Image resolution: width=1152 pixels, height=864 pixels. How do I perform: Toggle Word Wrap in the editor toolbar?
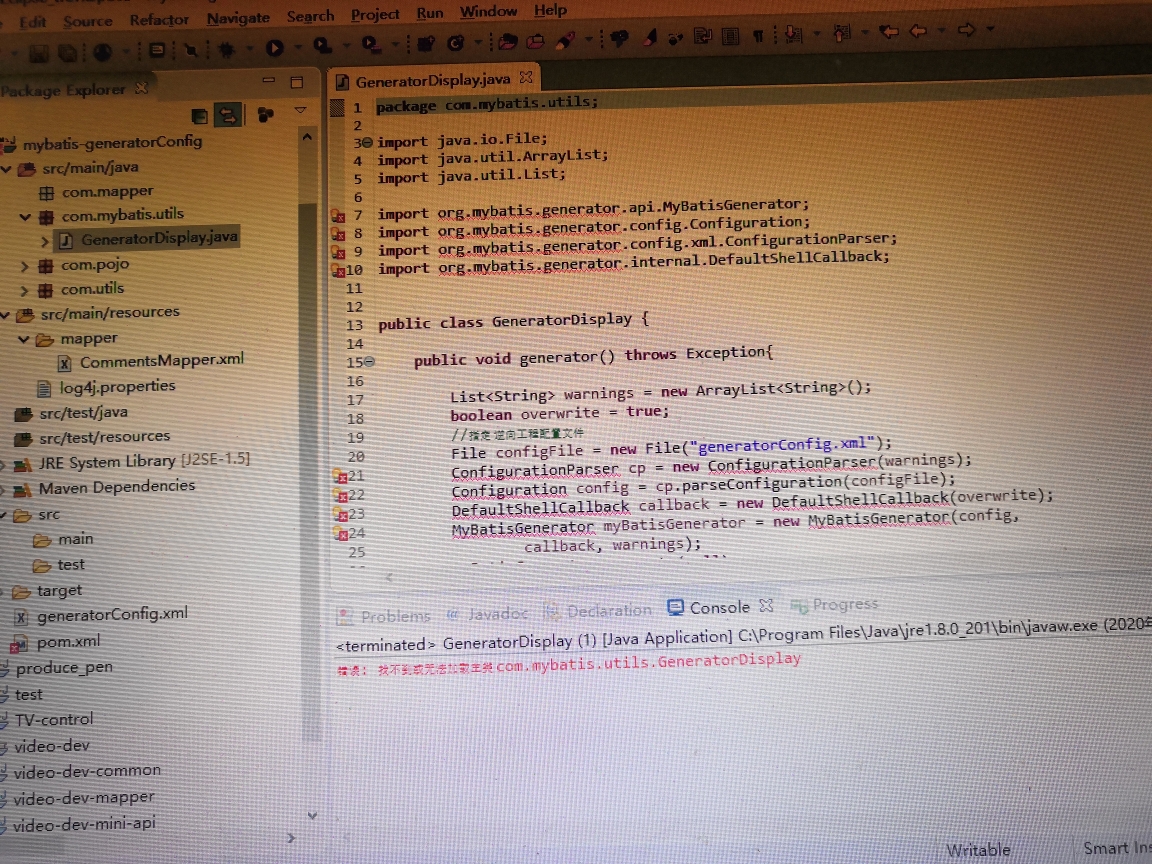click(703, 36)
